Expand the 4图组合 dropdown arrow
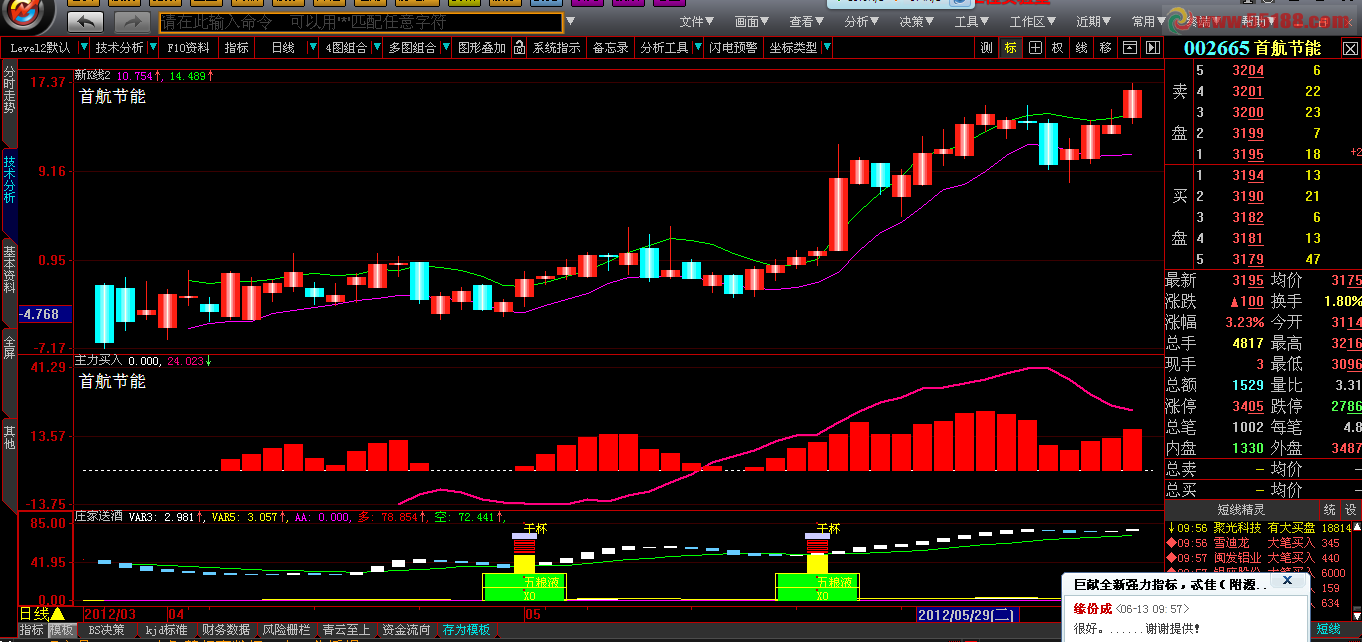1362x642 pixels. [375, 47]
